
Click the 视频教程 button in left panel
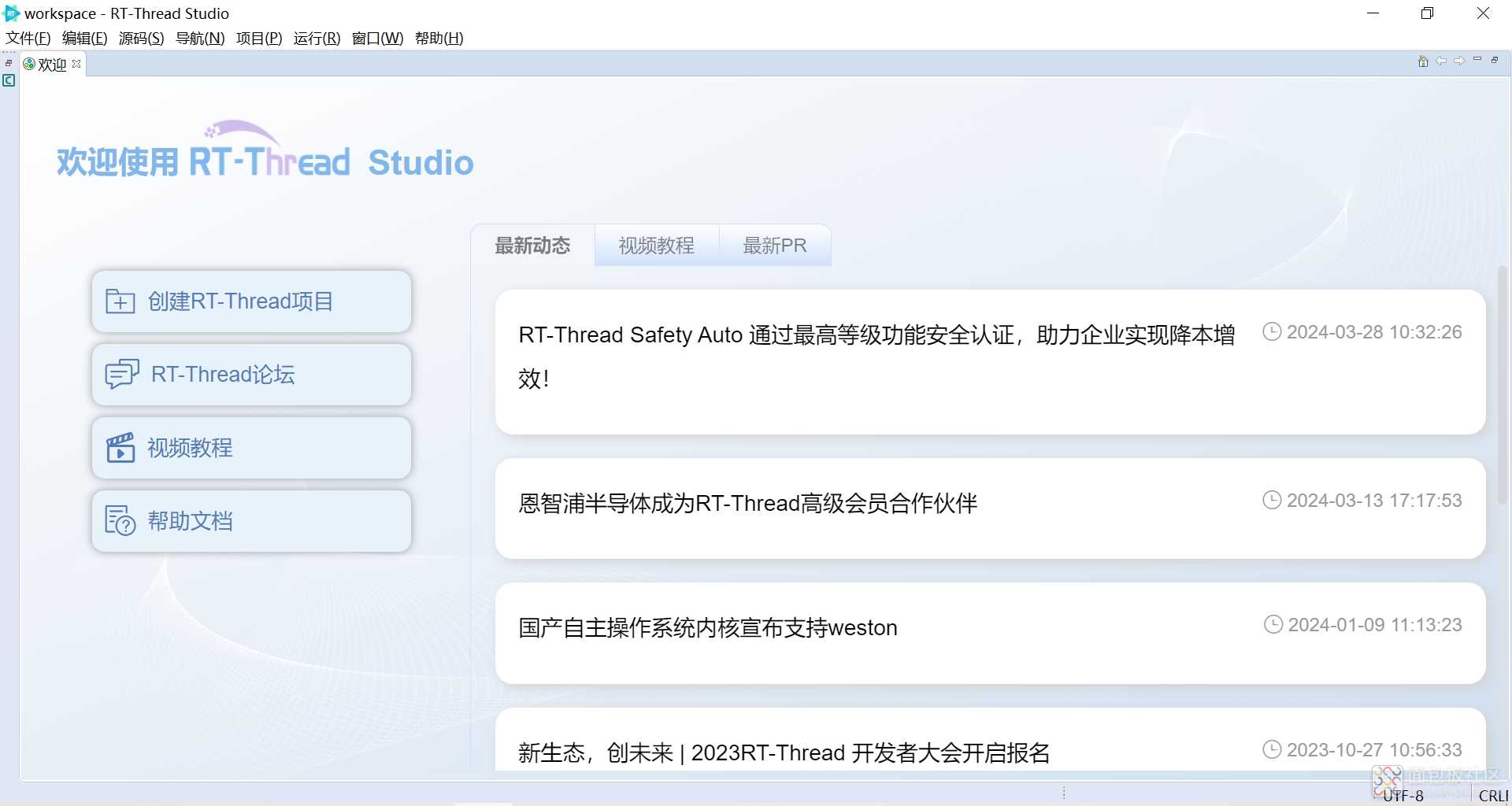(x=251, y=448)
